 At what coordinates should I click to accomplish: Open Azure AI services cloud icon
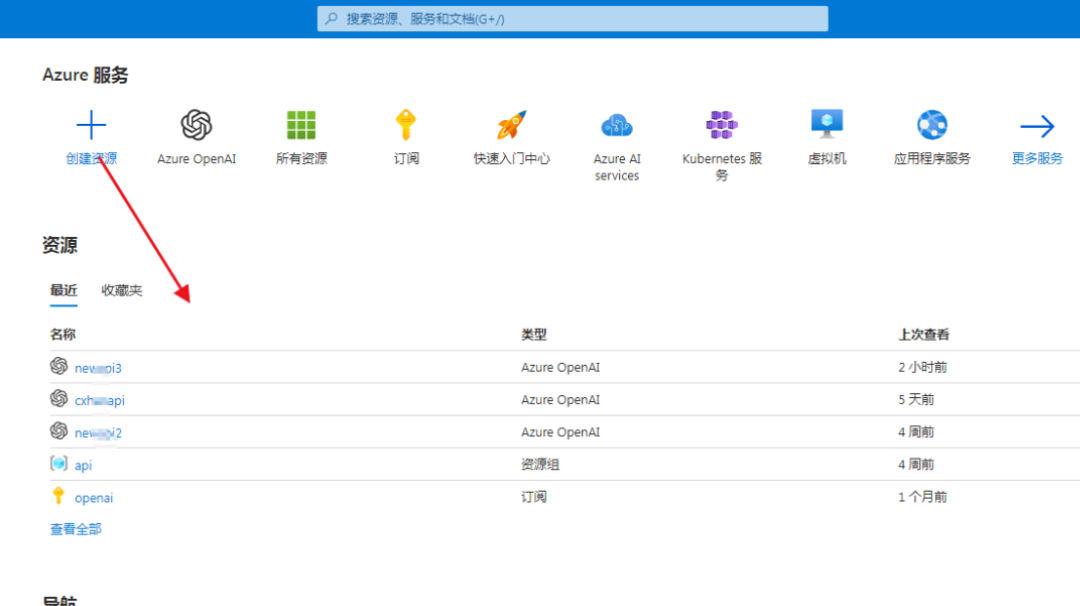click(616, 124)
